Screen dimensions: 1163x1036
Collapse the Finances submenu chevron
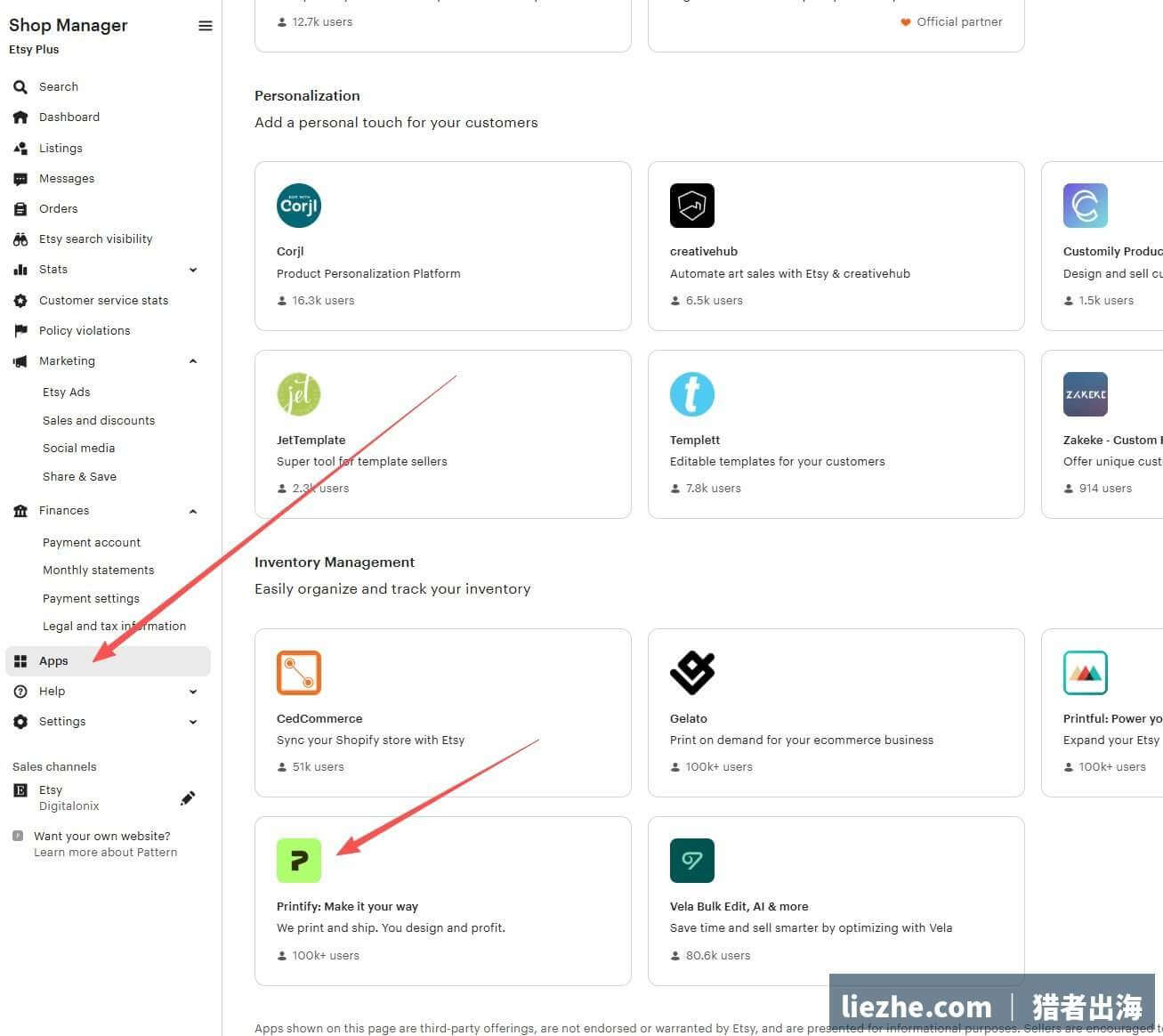(193, 511)
